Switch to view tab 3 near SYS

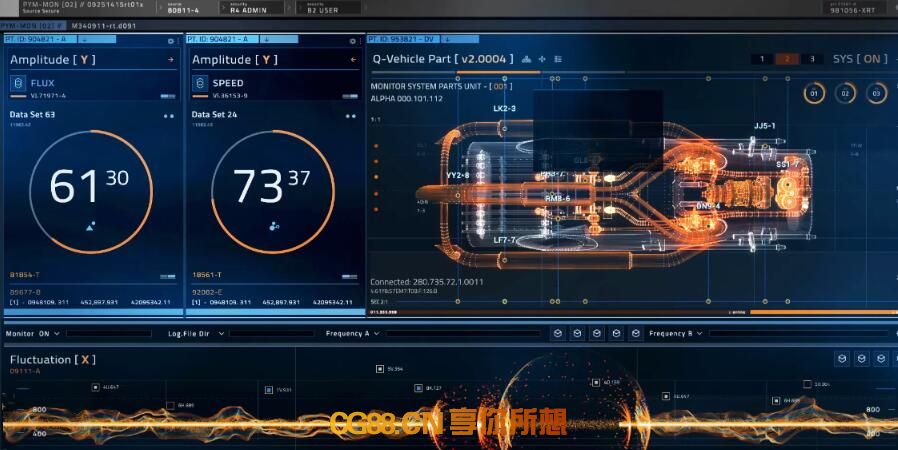(812, 59)
